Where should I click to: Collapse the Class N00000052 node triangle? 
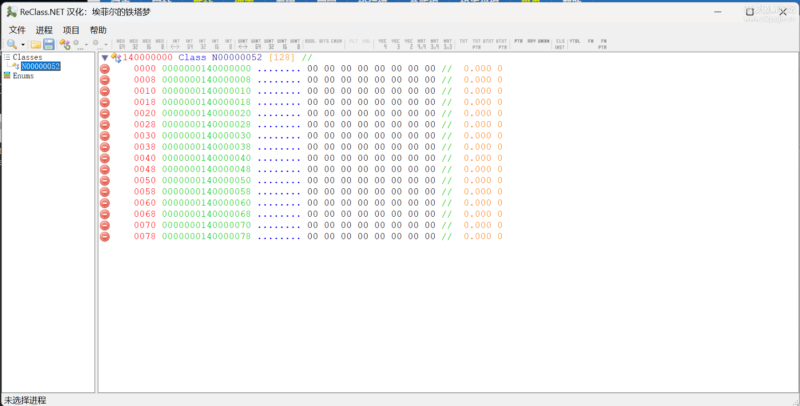[105, 58]
